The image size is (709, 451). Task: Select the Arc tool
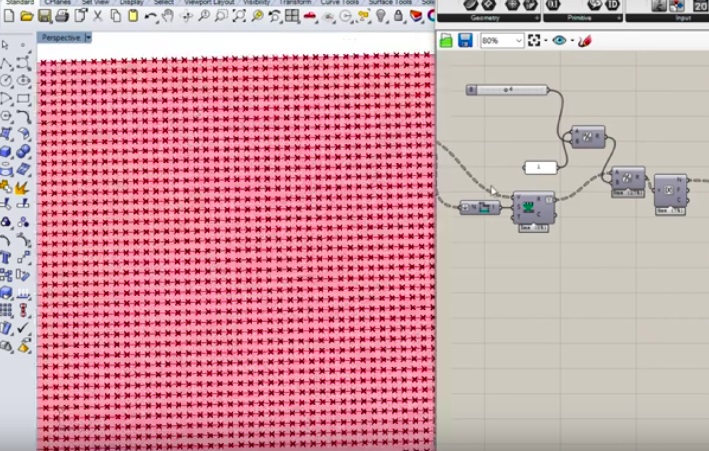[6, 98]
